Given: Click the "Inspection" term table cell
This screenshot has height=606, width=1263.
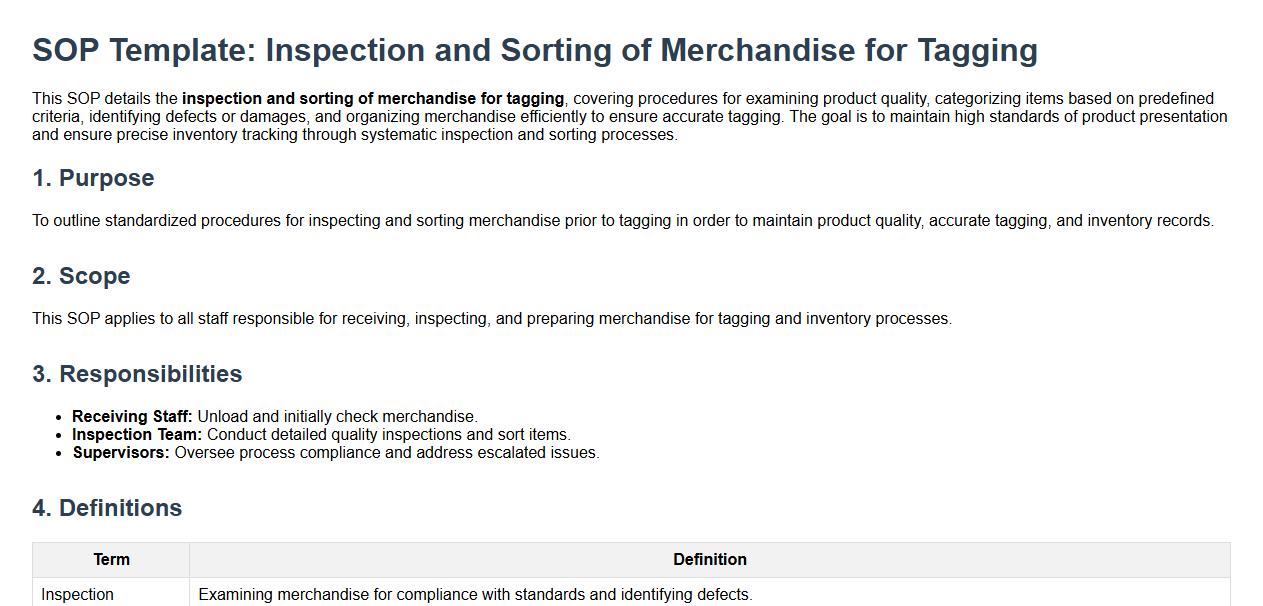Looking at the screenshot, I should point(77,595).
